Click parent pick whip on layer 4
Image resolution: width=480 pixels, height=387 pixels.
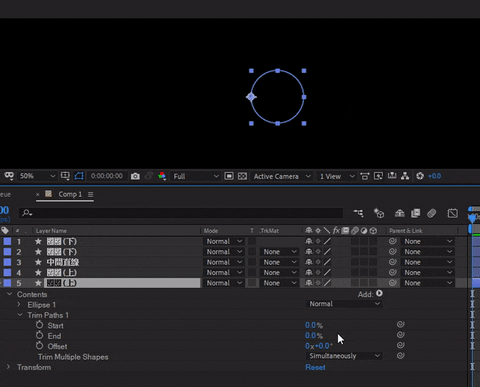click(x=393, y=272)
